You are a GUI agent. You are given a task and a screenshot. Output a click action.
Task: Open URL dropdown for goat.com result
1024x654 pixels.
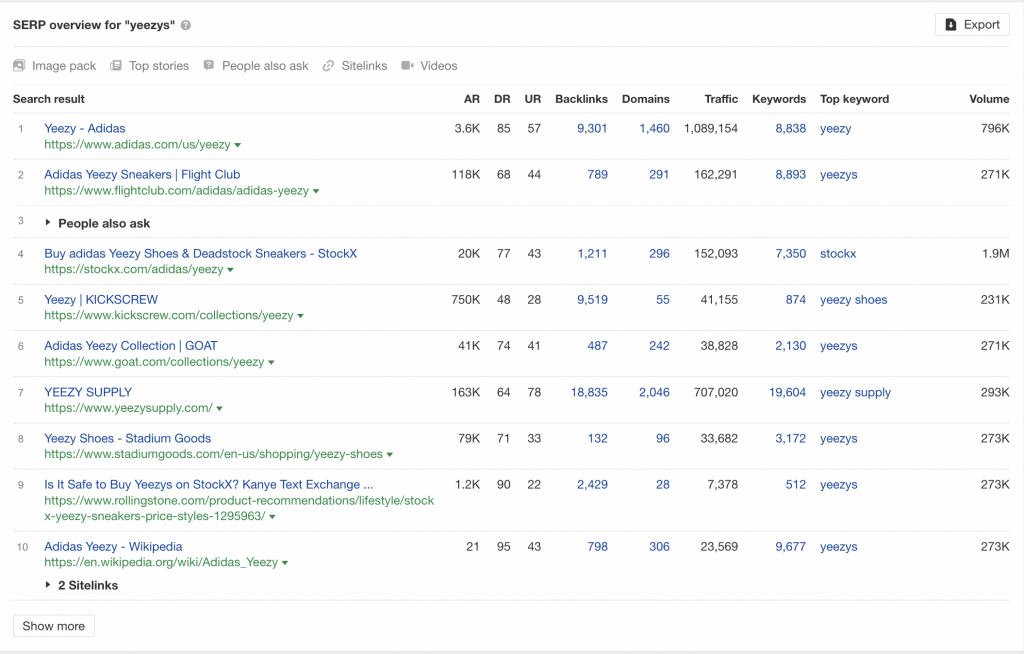pos(271,363)
